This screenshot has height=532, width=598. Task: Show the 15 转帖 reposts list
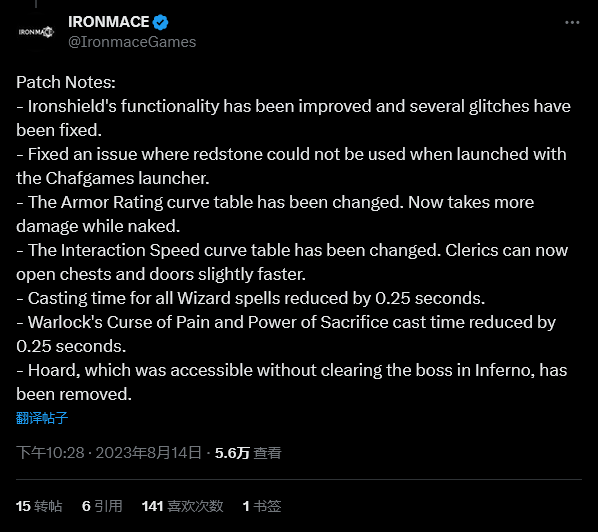[x=39, y=506]
